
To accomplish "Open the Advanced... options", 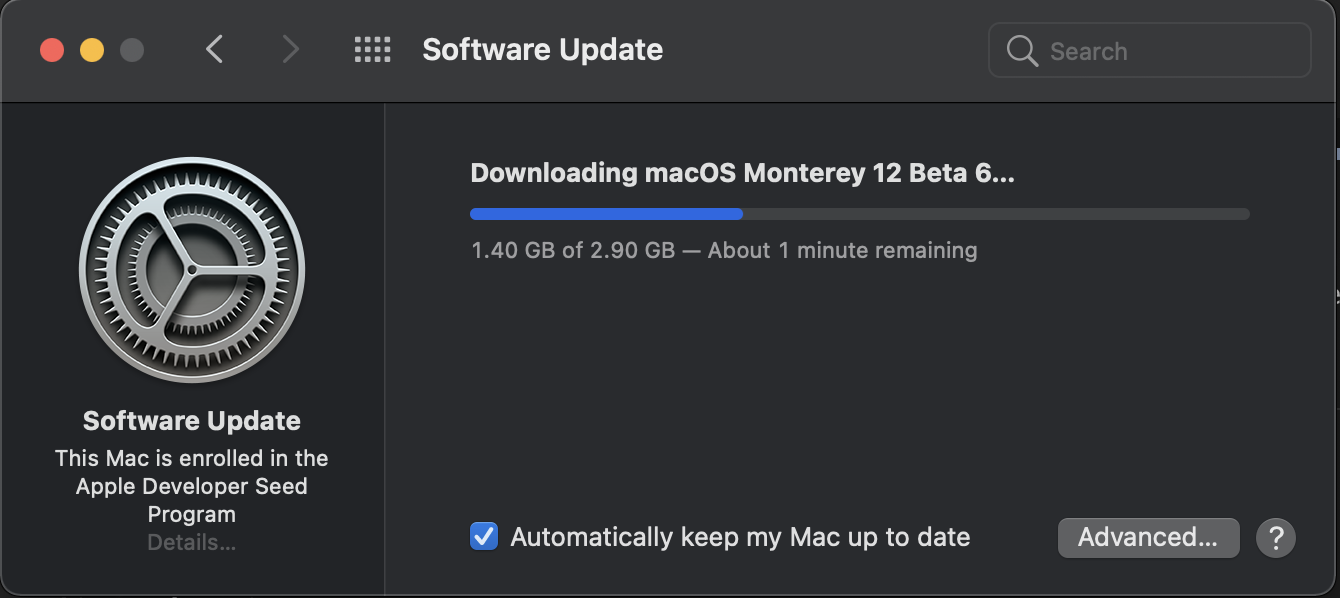I will [x=1148, y=537].
